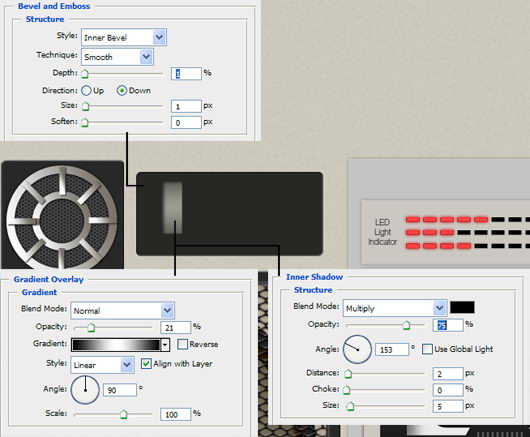Click the Soften px input field
This screenshot has width=530, height=437.
(x=186, y=122)
